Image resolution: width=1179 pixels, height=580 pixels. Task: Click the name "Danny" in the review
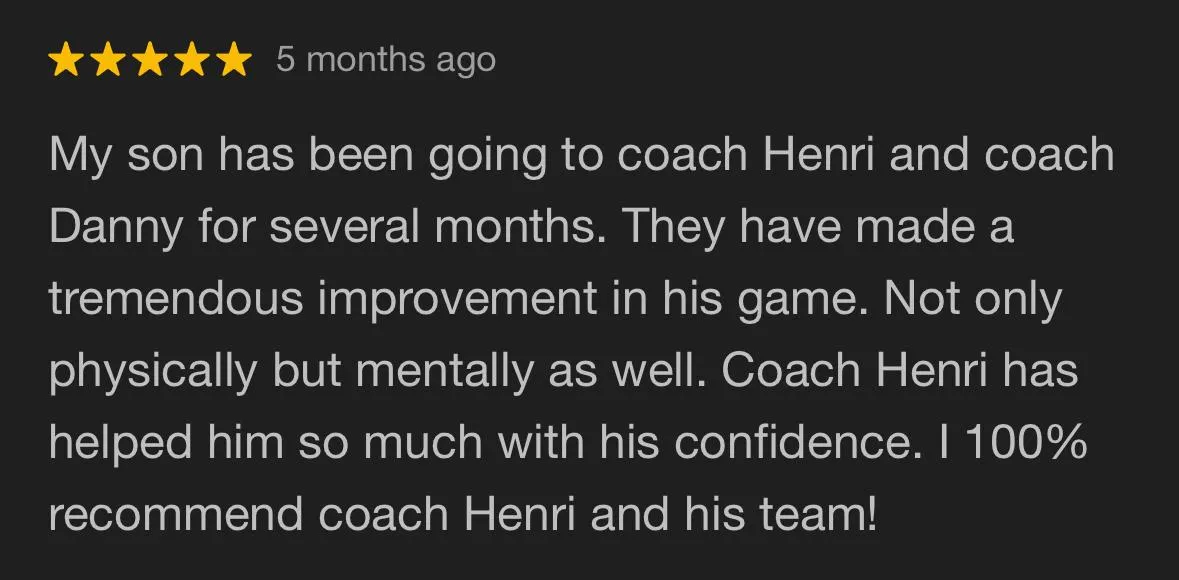point(115,228)
